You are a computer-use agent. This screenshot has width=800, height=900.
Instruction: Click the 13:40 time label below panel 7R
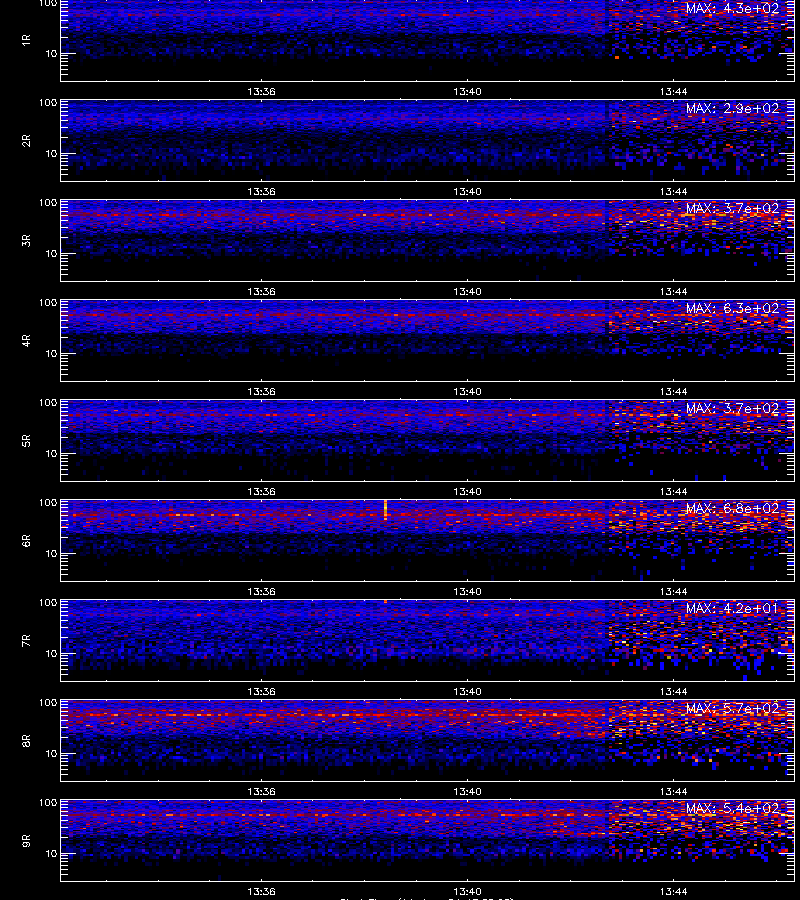click(x=467, y=692)
